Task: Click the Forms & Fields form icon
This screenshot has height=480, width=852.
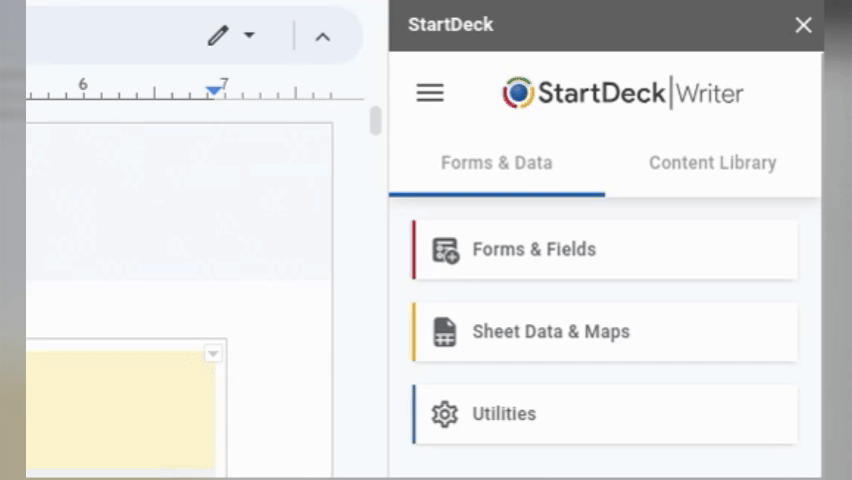Action: tap(445, 250)
